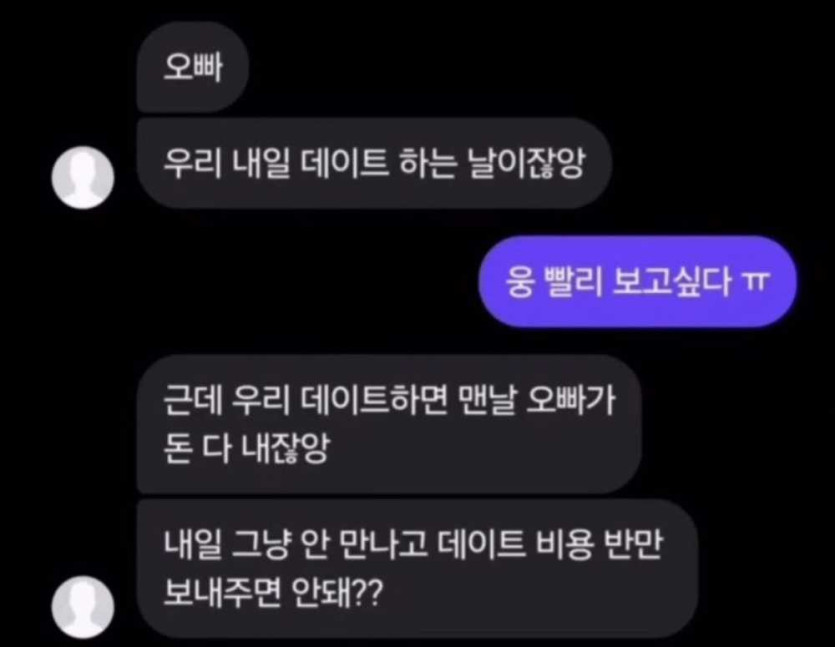This screenshot has height=647, width=835.
Task: Click the word '반만' in the last message
Action: click(x=634, y=544)
